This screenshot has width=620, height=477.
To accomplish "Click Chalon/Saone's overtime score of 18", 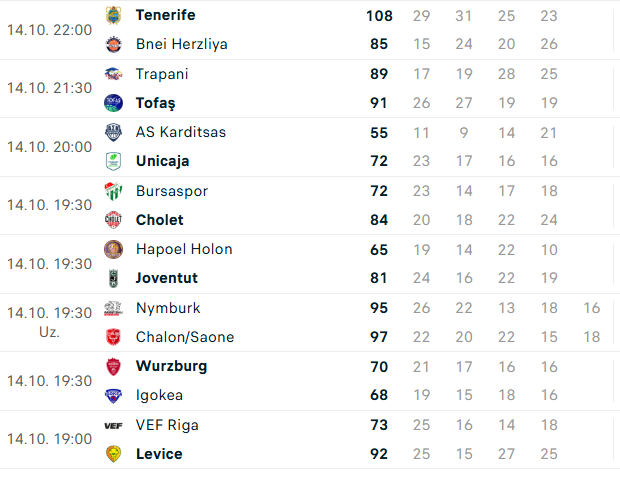I will 592,337.
